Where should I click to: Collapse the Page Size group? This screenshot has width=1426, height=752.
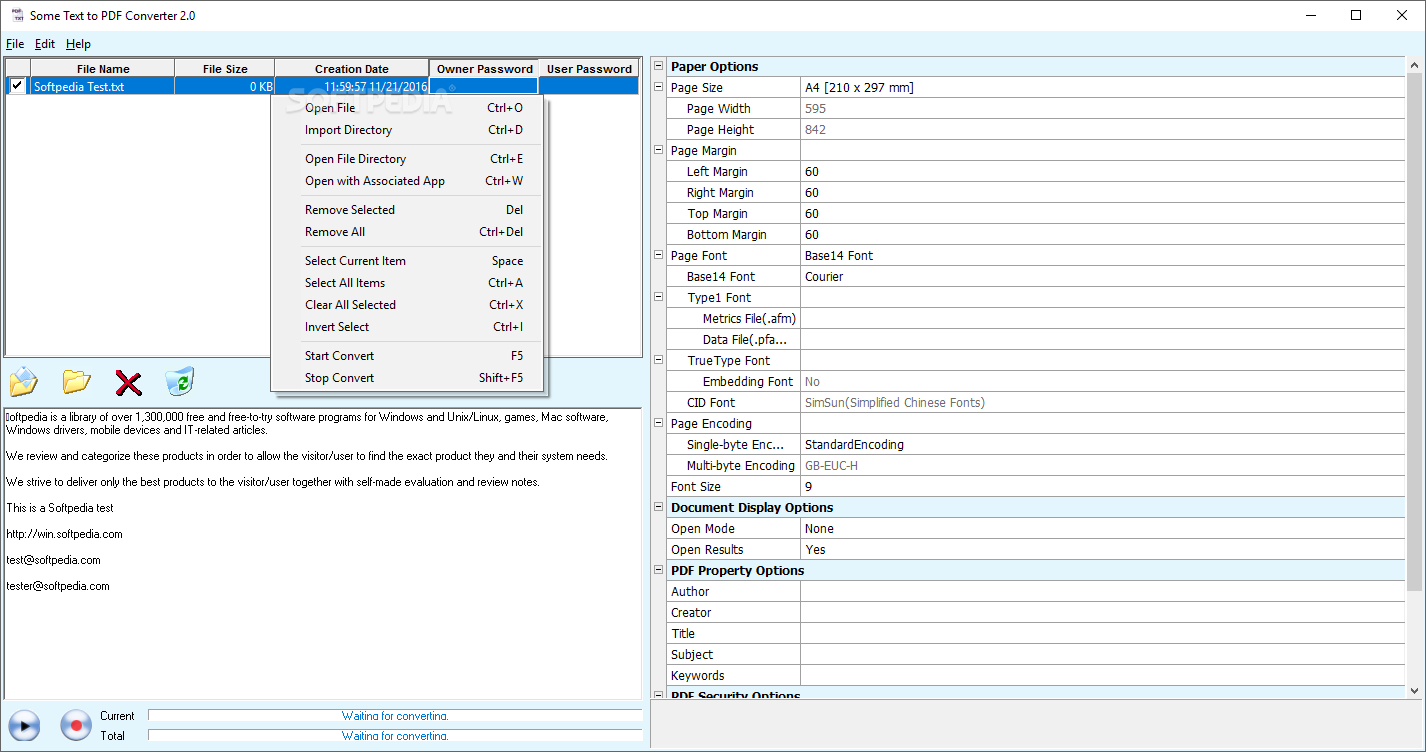pos(658,87)
